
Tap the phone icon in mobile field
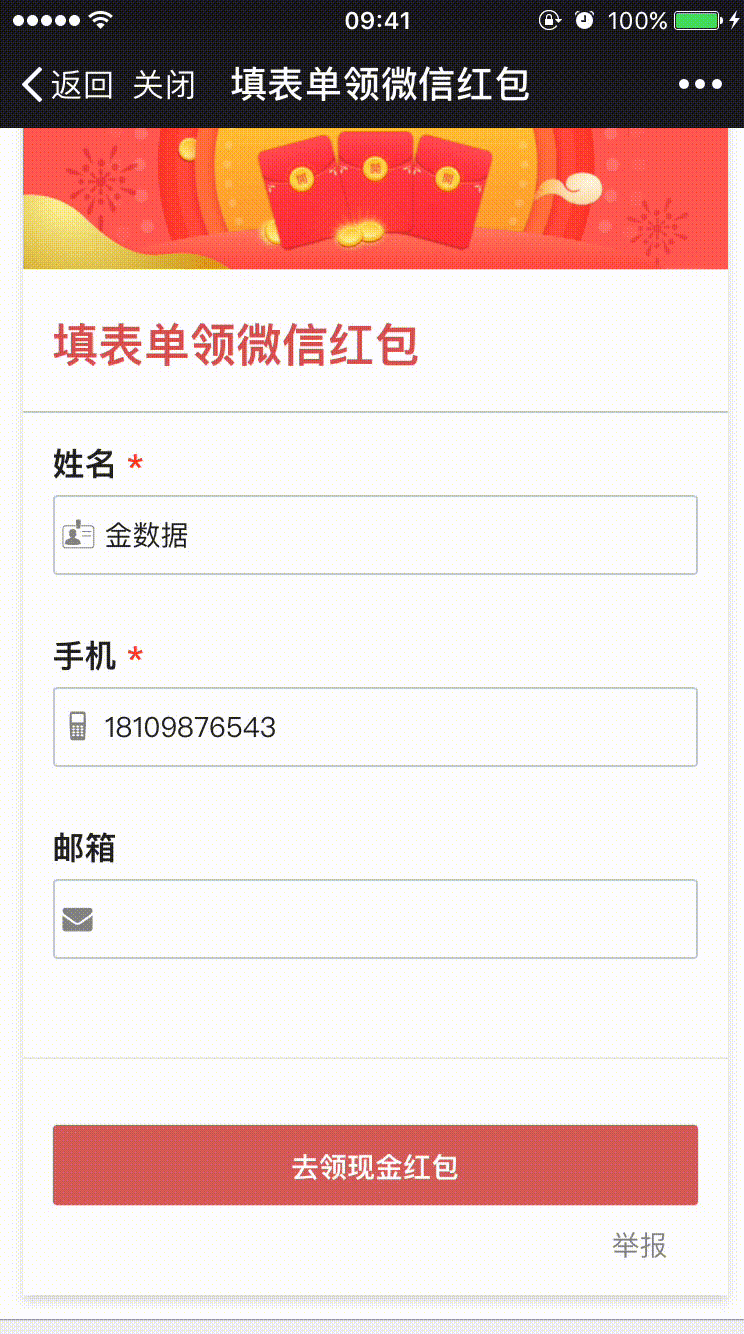pyautogui.click(x=78, y=727)
